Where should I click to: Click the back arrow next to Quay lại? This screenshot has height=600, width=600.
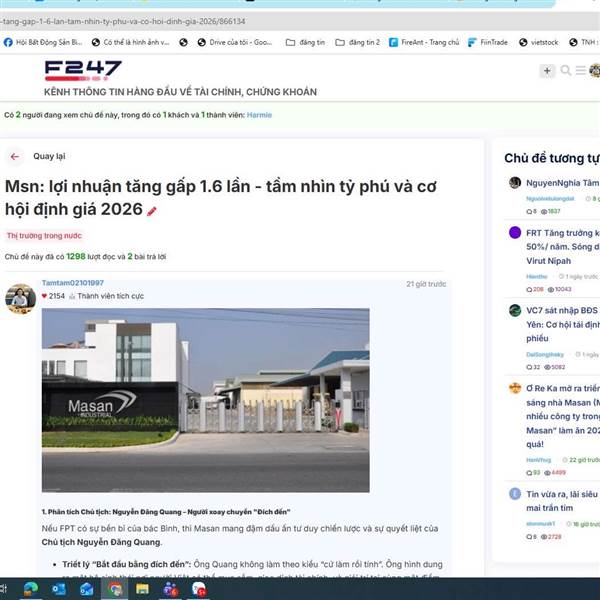click(x=15, y=157)
